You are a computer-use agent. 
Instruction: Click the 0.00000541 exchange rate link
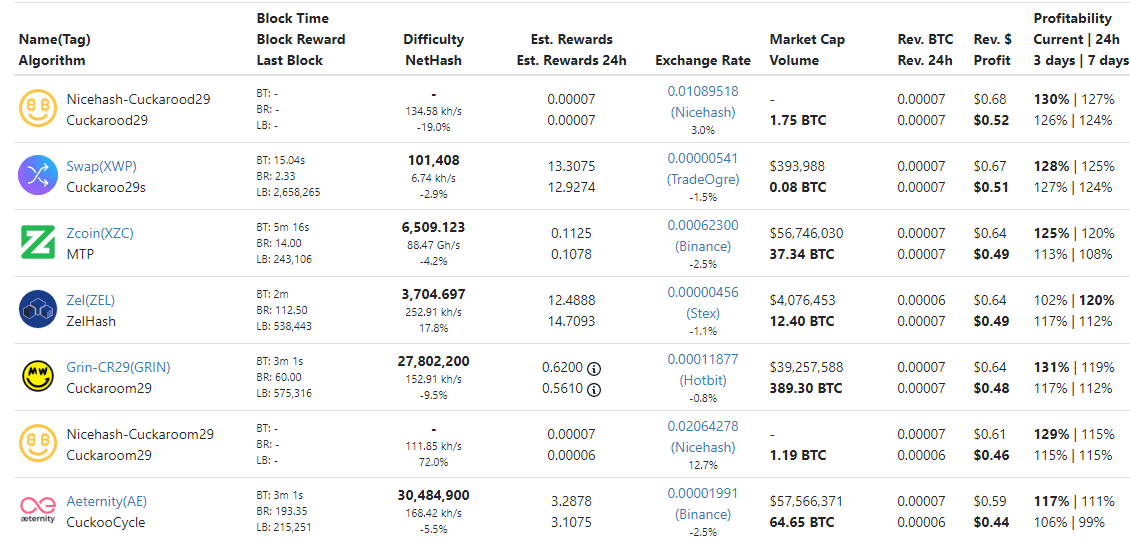(x=703, y=158)
